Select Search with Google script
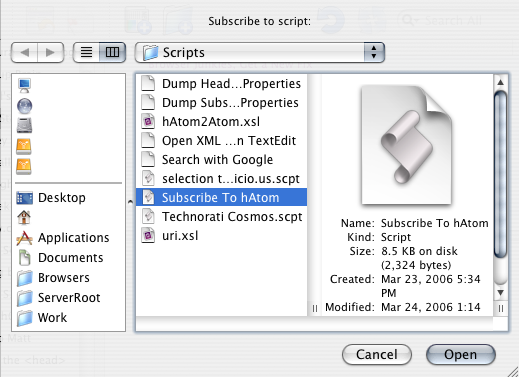Viewport: 519px width, 377px height. coord(221,159)
